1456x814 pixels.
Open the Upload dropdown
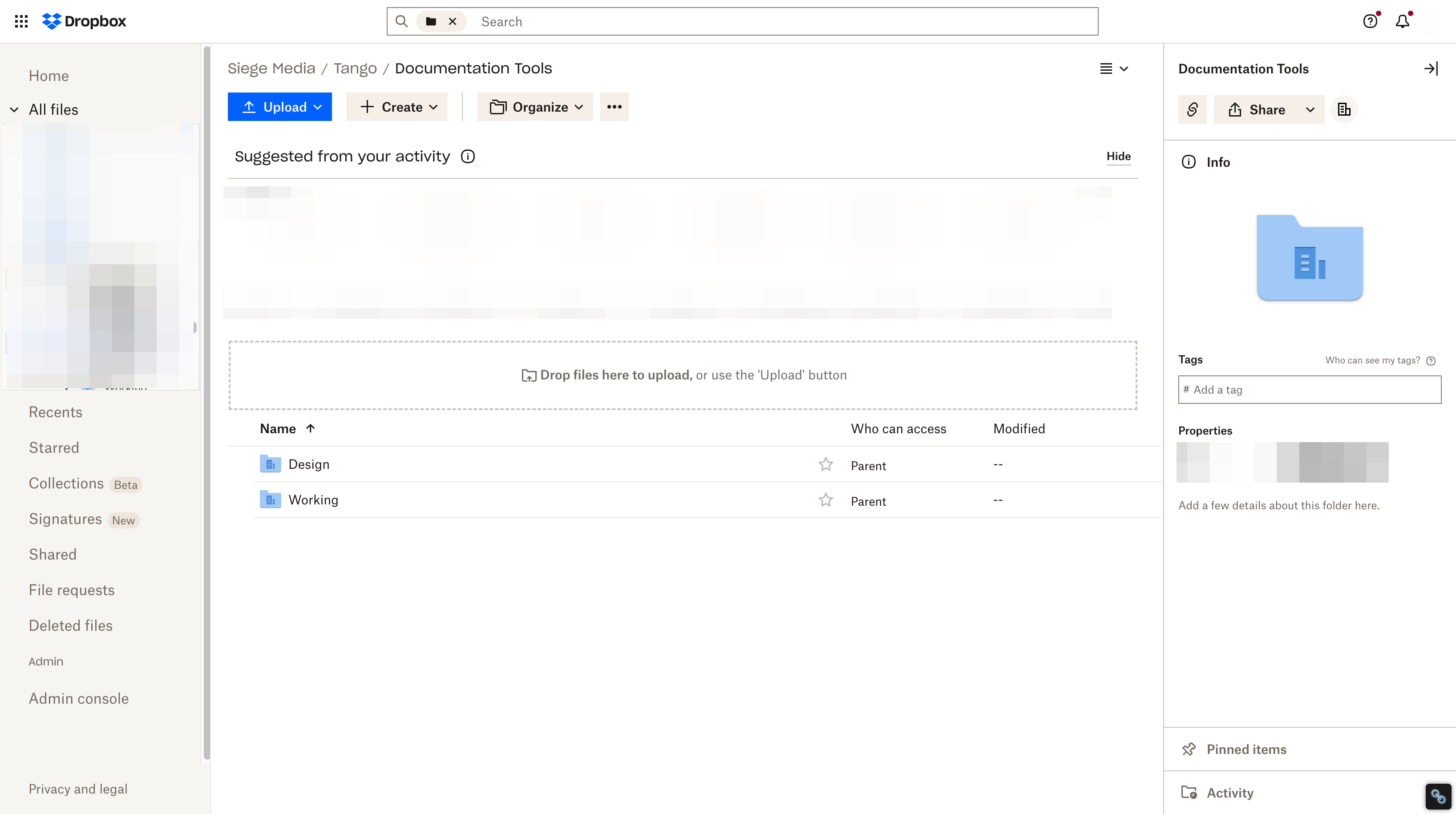279,107
